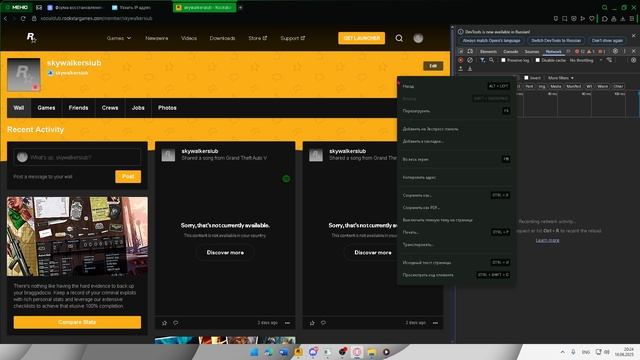Expand the More filters dropdown
Viewport: 640px width, 360px height.
pyautogui.click(x=560, y=78)
